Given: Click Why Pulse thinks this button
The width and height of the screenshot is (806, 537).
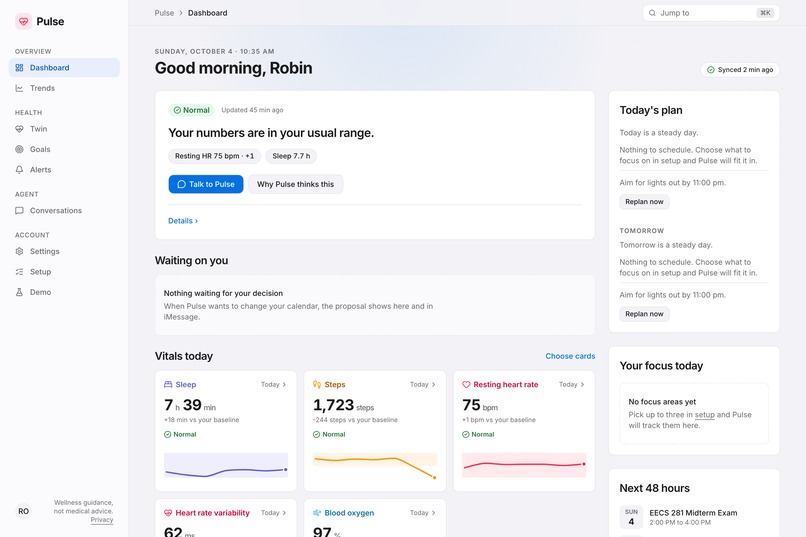Looking at the screenshot, I should point(296,184).
